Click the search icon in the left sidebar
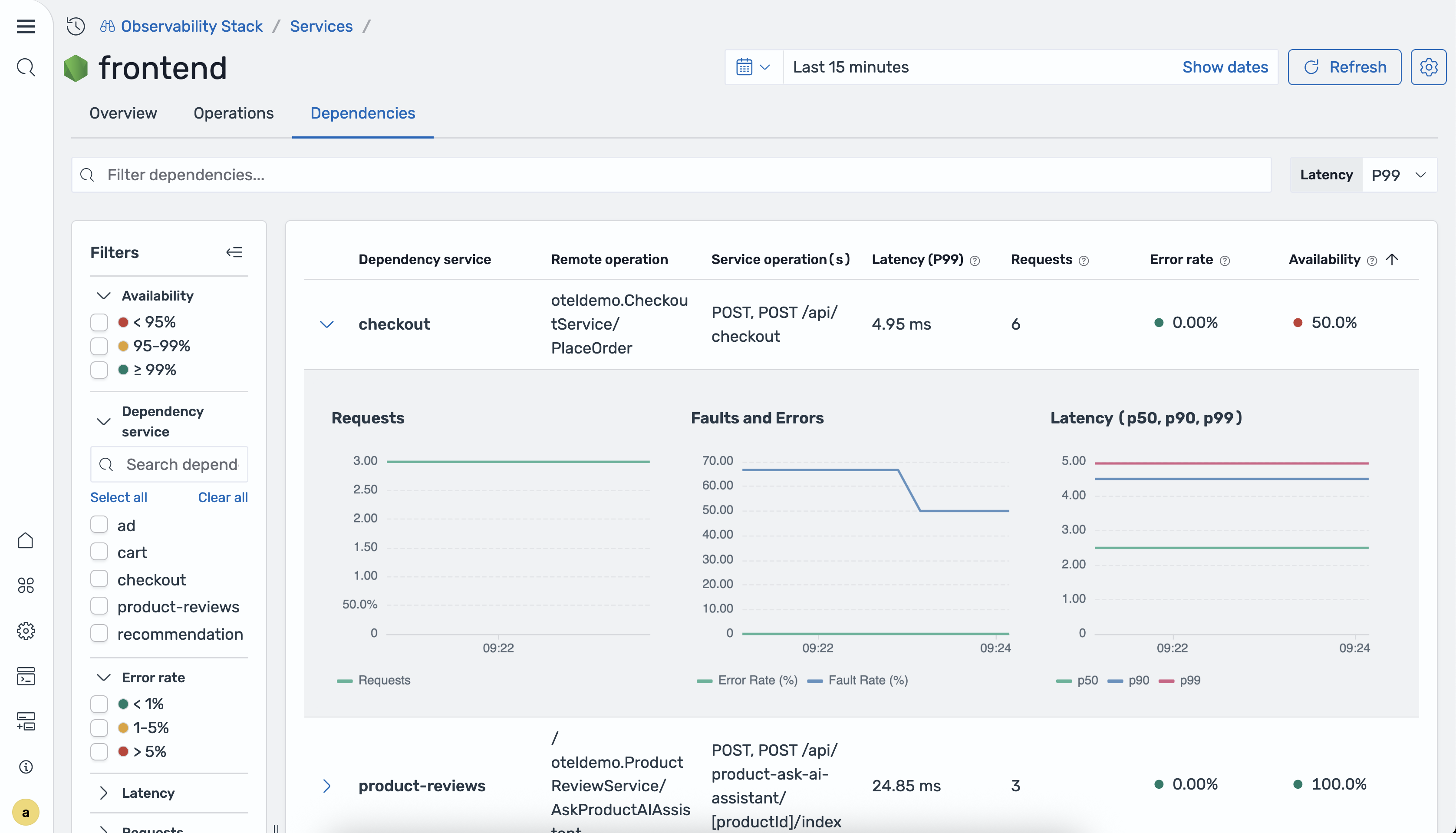Screen dimensions: 1456x833 pos(25,67)
